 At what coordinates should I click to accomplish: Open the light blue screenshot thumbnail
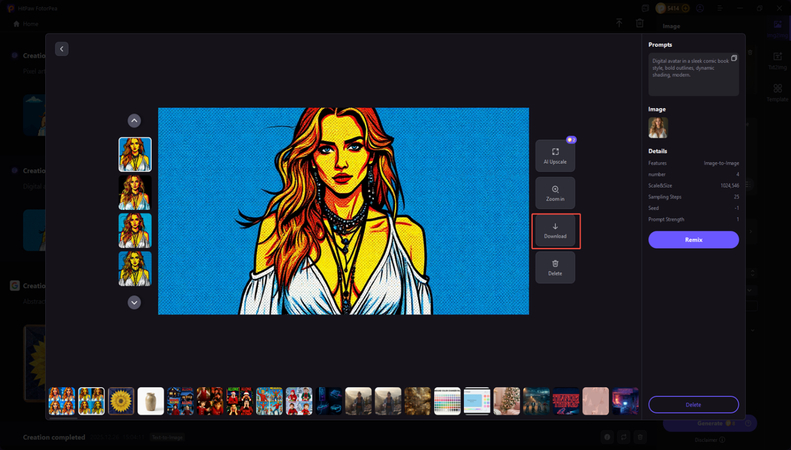477,401
